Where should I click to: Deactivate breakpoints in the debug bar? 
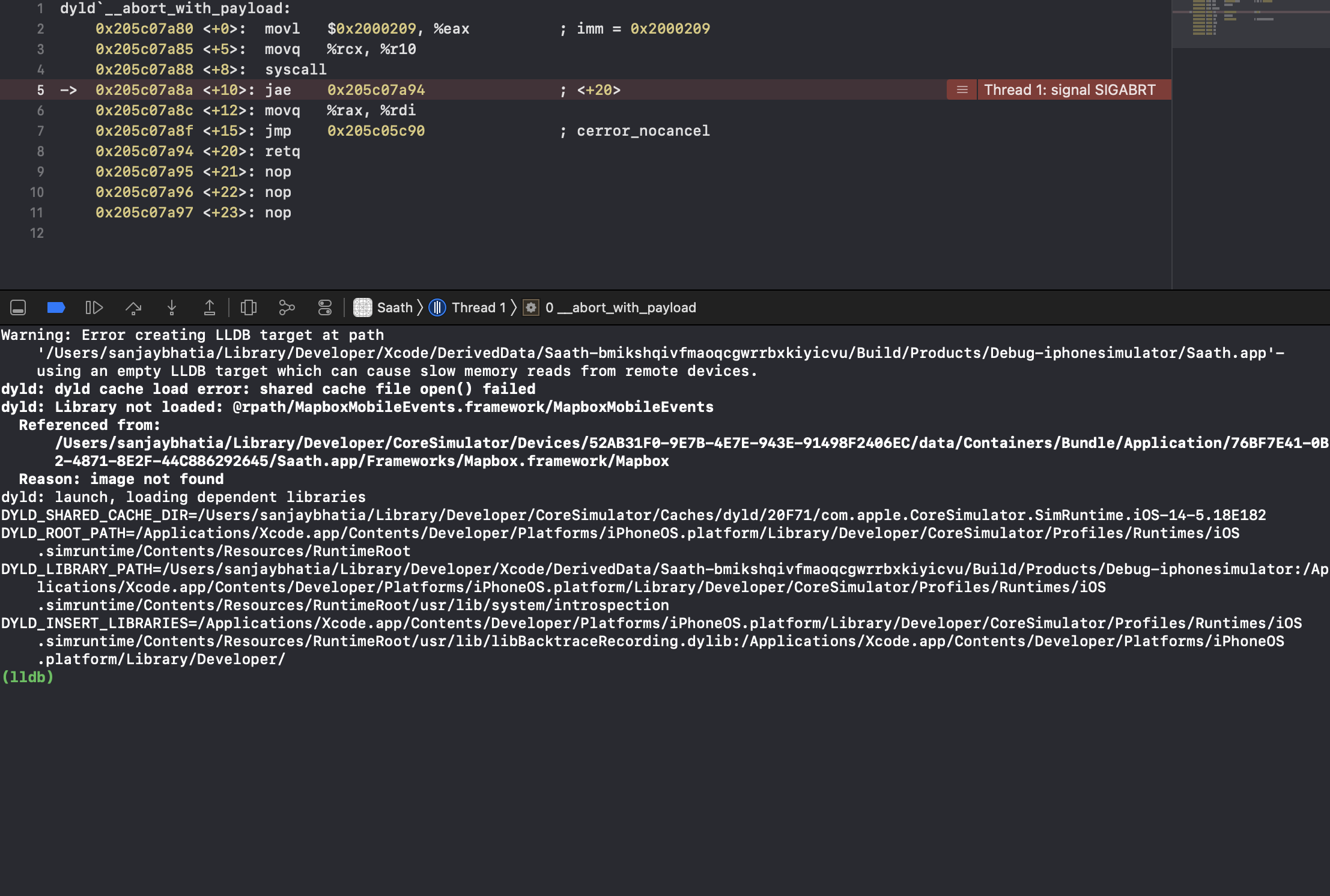coord(56,307)
